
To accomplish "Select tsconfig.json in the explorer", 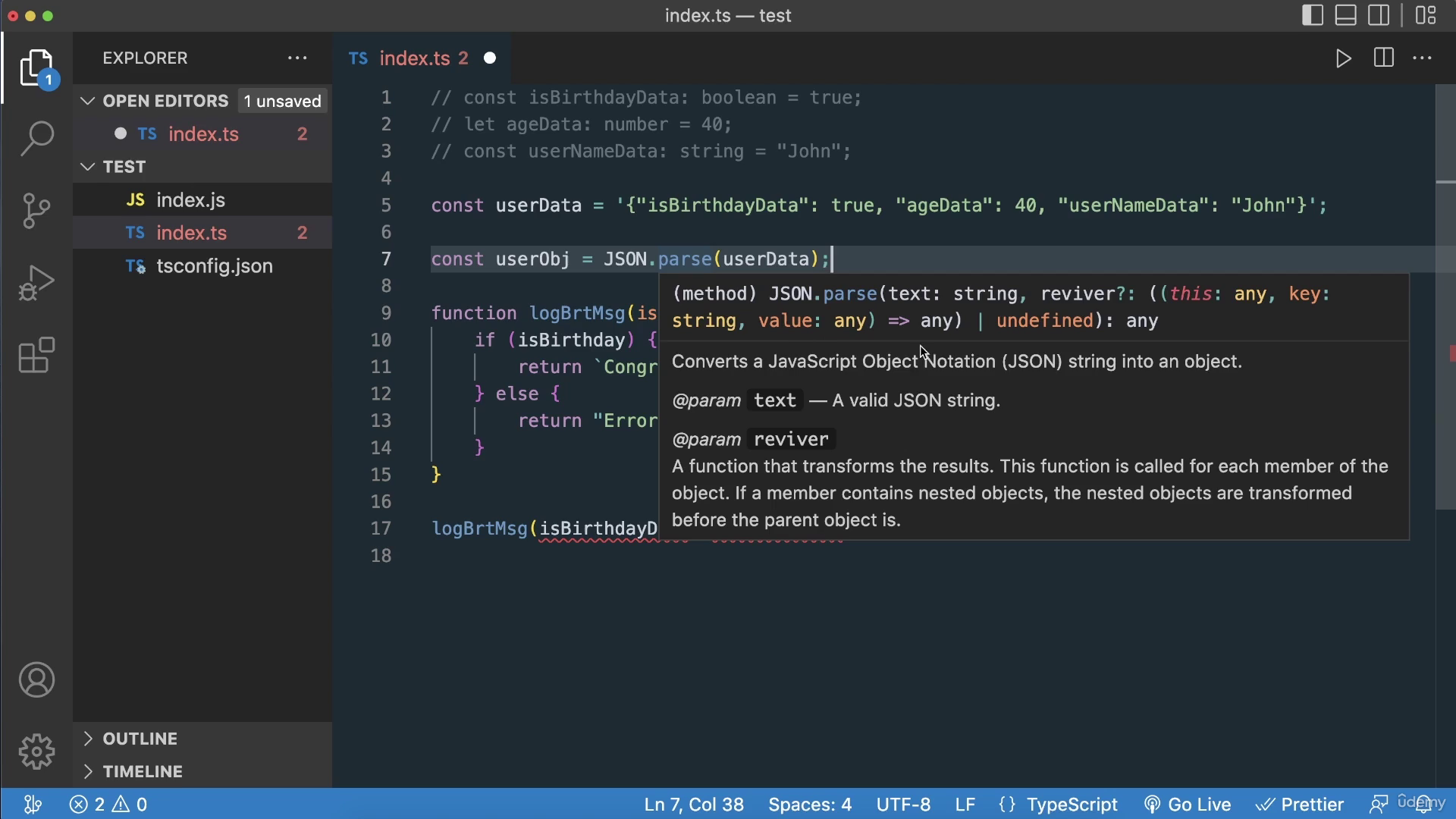I will [x=213, y=266].
